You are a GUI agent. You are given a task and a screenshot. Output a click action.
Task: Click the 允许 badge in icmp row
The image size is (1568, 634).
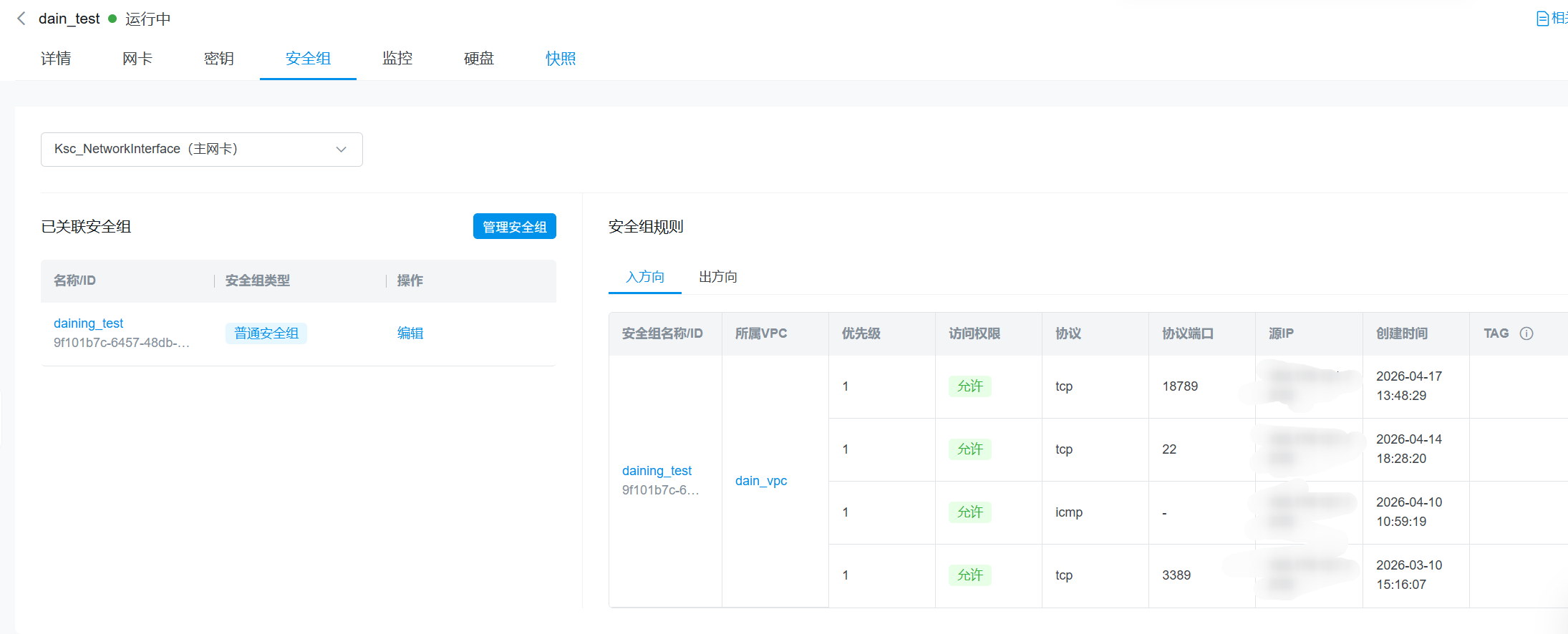pos(970,512)
